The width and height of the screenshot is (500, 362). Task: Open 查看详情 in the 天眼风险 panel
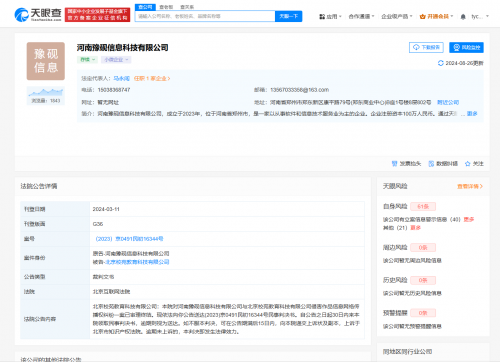(470, 186)
